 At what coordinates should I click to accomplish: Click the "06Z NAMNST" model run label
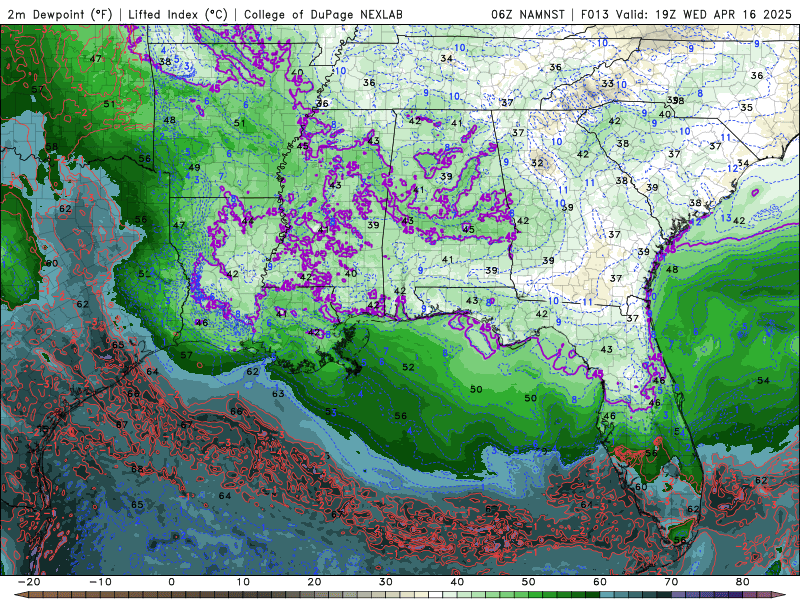click(528, 15)
